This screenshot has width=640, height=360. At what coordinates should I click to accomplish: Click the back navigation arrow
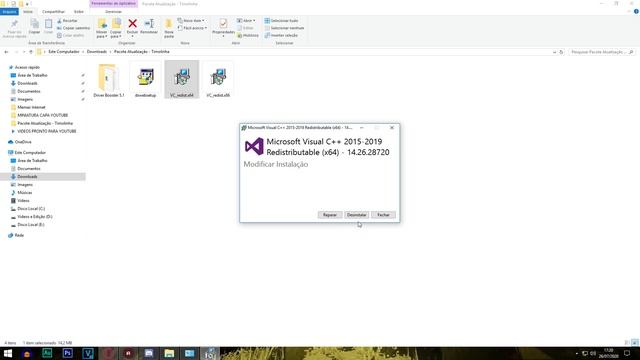[6, 52]
